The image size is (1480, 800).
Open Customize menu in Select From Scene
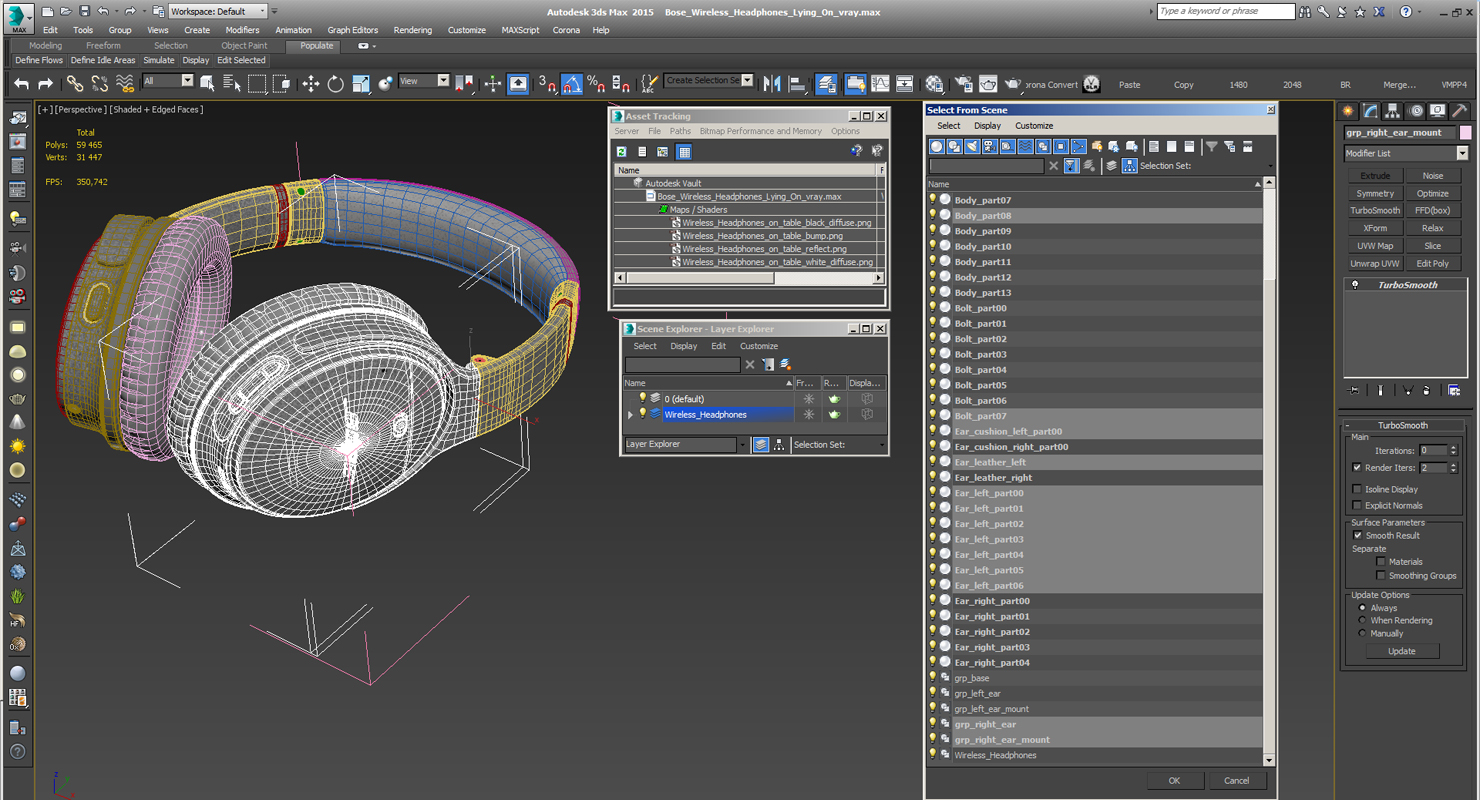[x=1034, y=126]
